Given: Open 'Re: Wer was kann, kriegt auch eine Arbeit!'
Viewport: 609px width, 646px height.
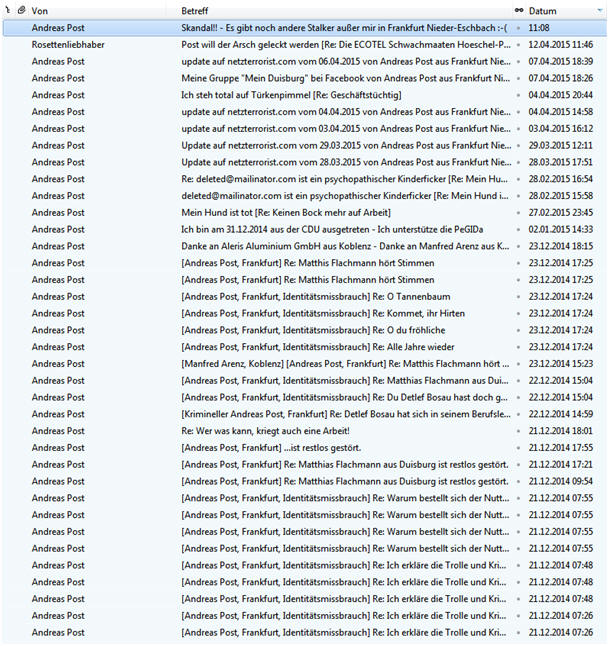Looking at the screenshot, I should (x=265, y=431).
